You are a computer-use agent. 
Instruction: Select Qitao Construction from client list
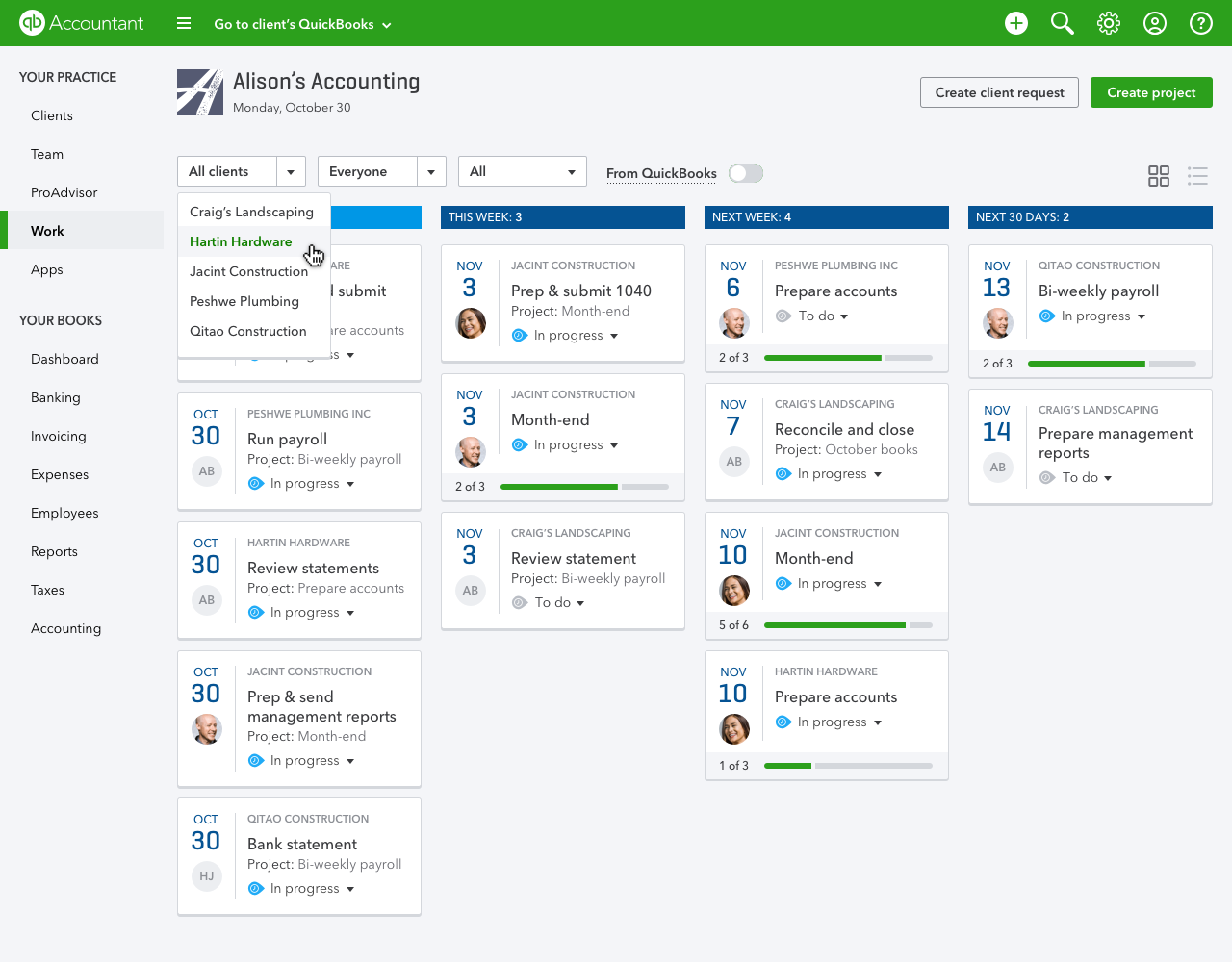pyautogui.click(x=253, y=331)
